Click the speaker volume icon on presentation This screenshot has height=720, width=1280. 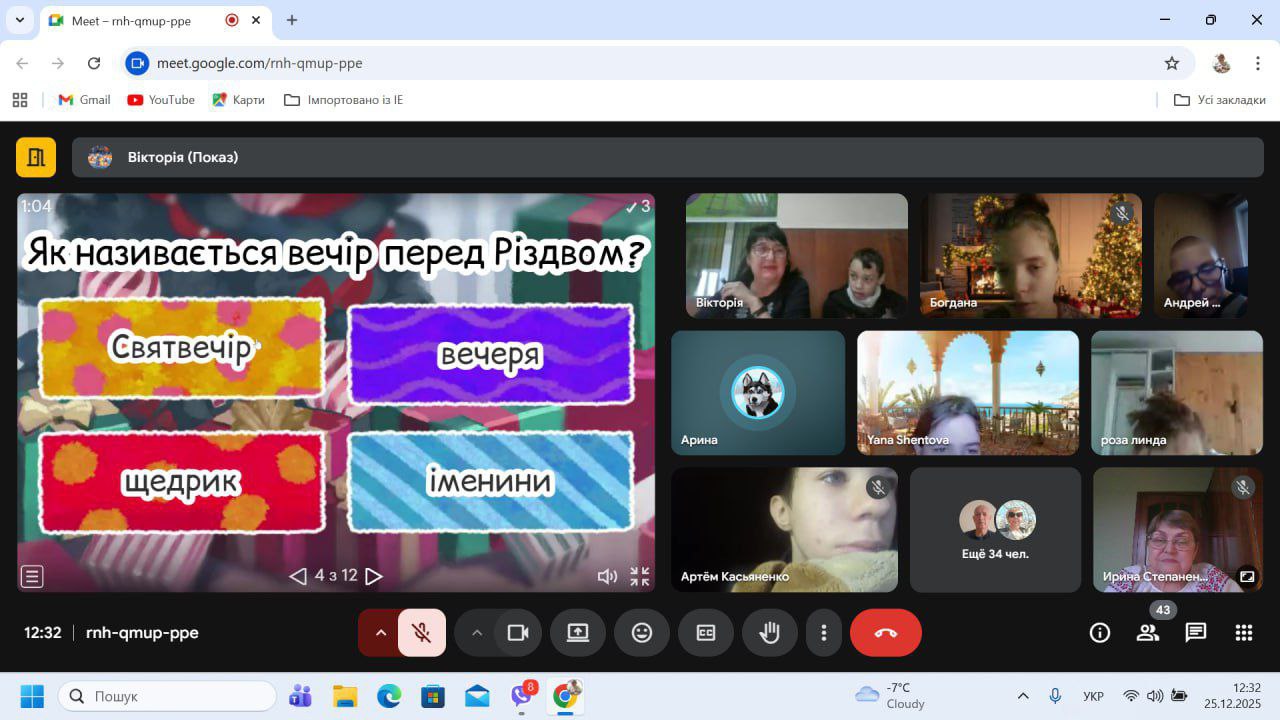pos(606,576)
